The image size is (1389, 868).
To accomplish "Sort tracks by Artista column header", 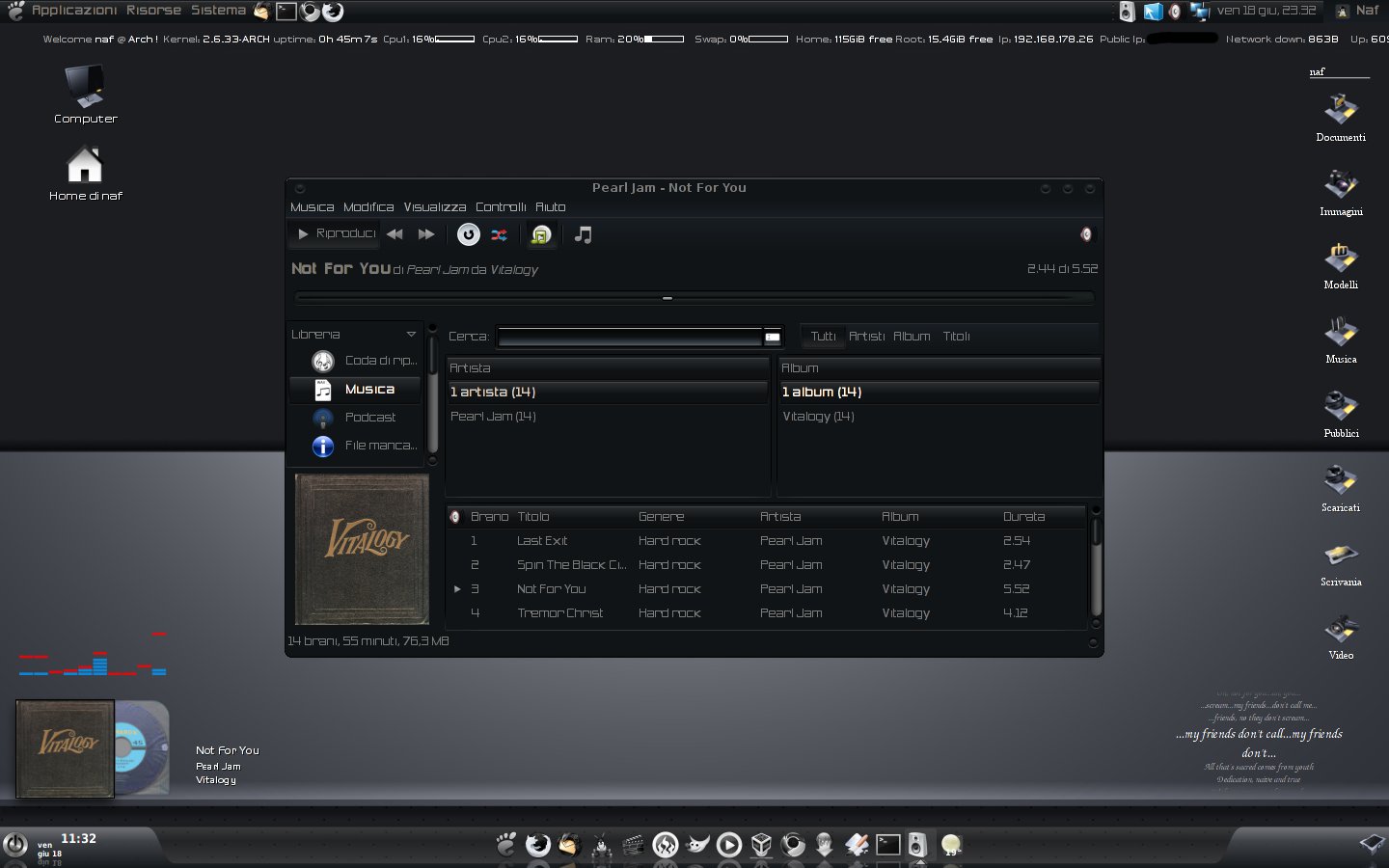I will pyautogui.click(x=816, y=517).
